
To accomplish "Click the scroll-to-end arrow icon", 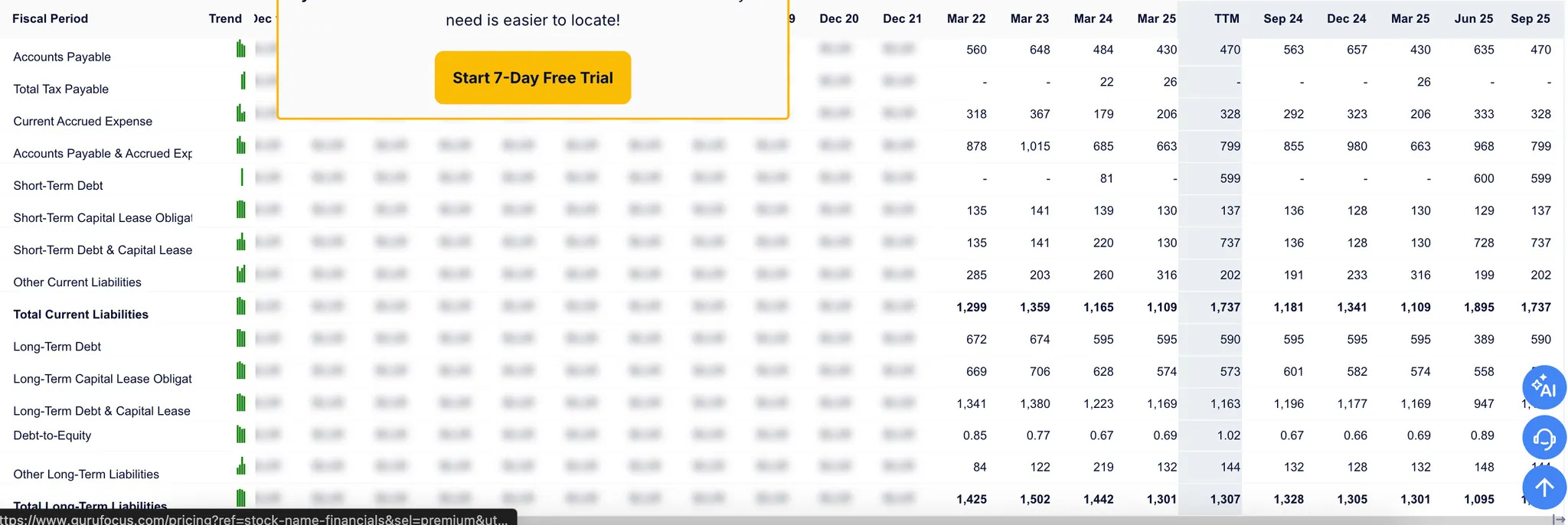I will pyautogui.click(x=1559, y=519).
